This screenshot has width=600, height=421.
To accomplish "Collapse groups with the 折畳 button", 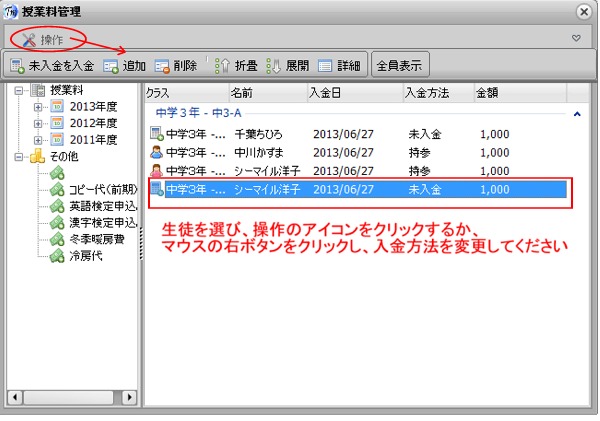I will 236,66.
